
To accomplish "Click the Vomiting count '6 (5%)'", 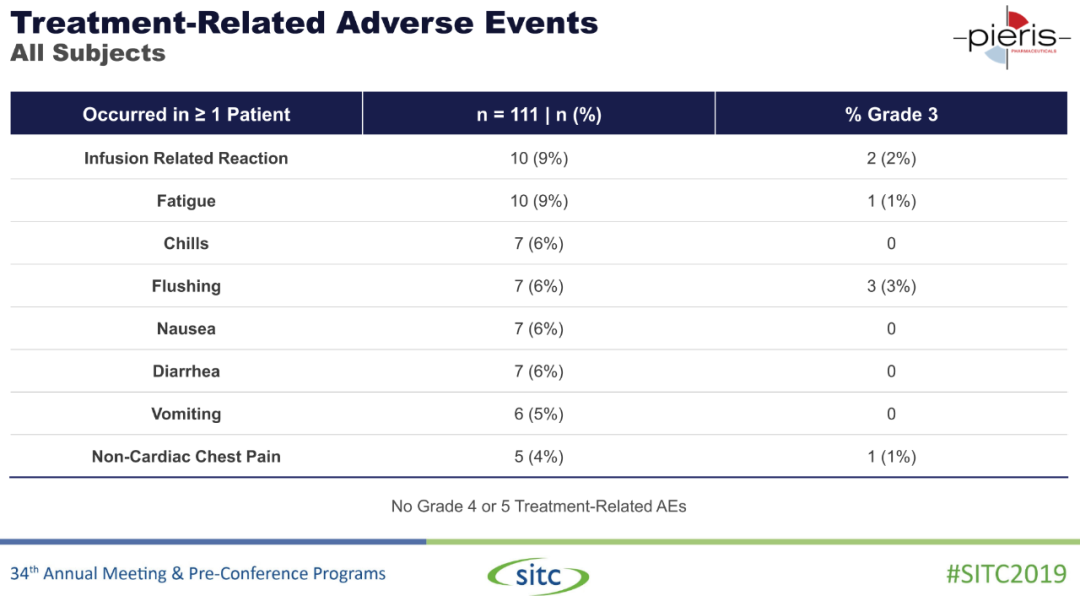I will (538, 414).
